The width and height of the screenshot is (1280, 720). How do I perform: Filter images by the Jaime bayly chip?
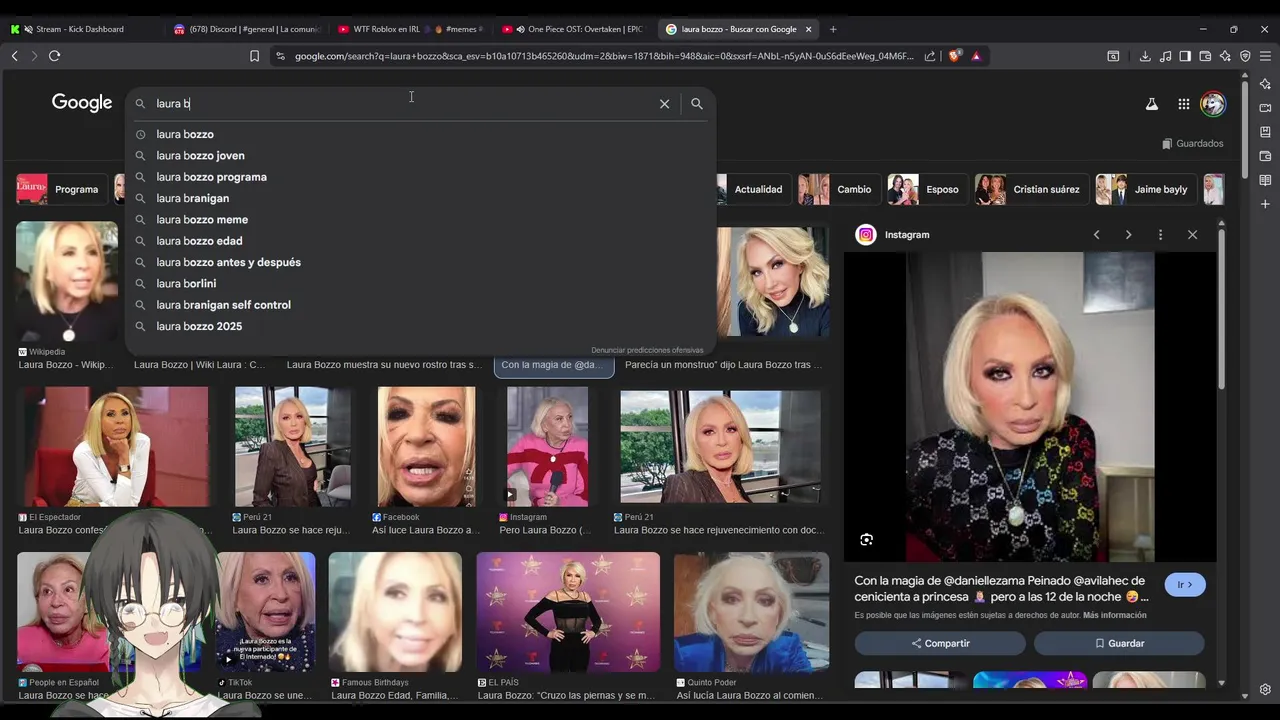point(1145,189)
